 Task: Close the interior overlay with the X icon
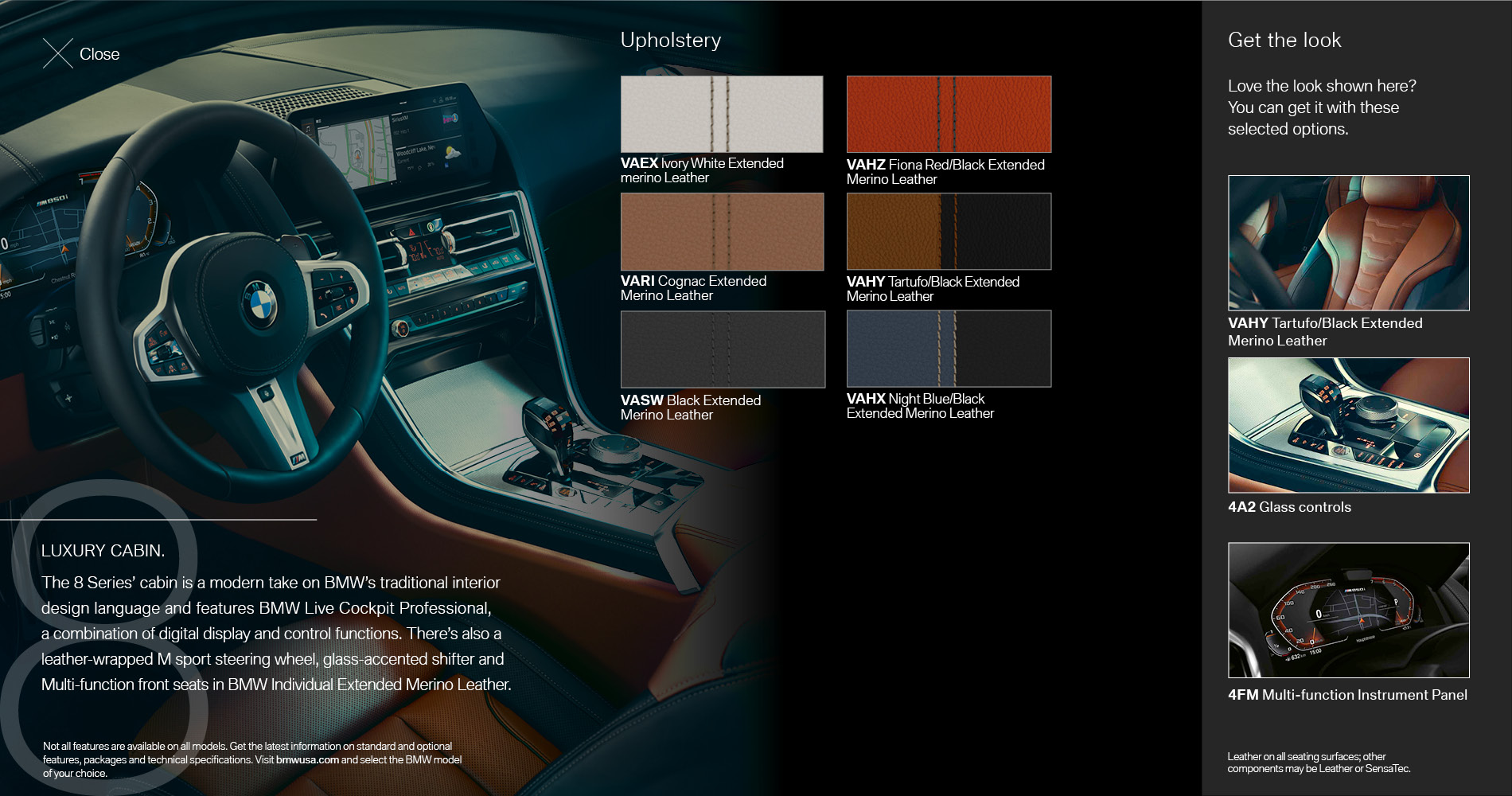click(57, 53)
